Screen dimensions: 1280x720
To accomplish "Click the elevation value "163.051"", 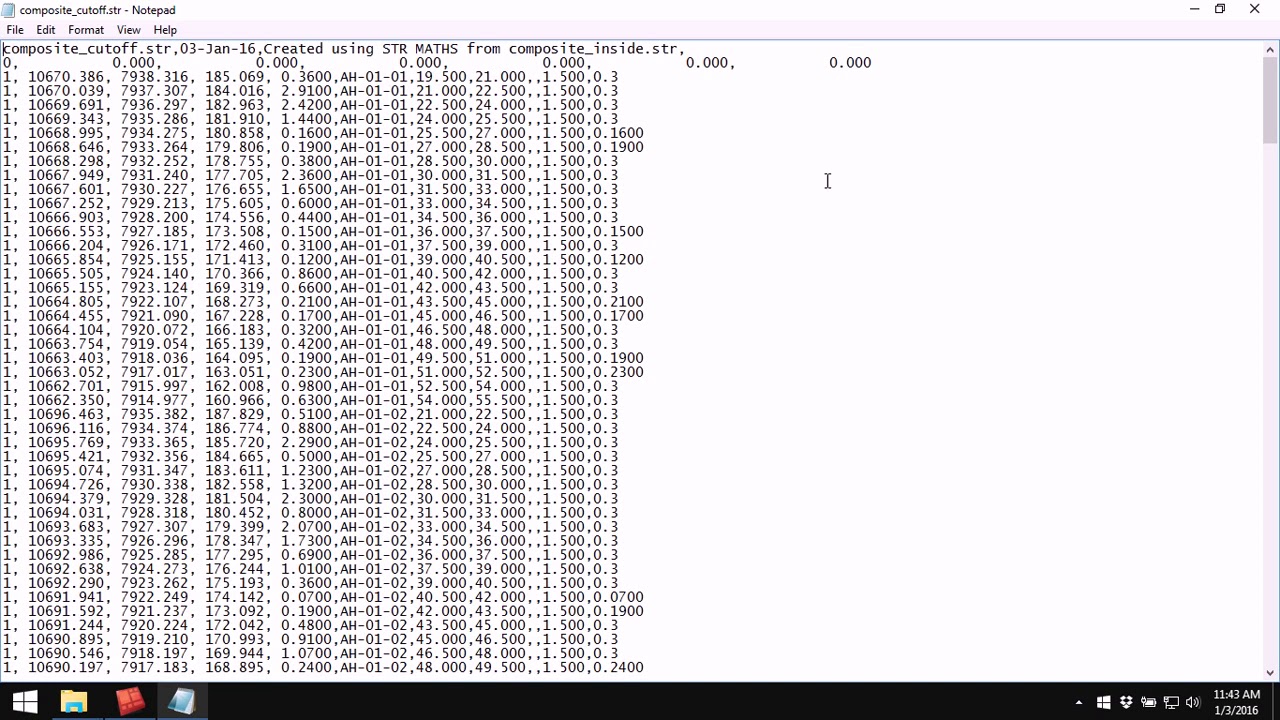I will 235,372.
